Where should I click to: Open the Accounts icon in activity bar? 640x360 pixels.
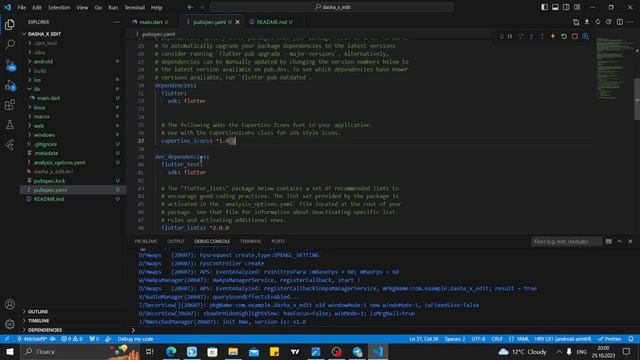10,304
